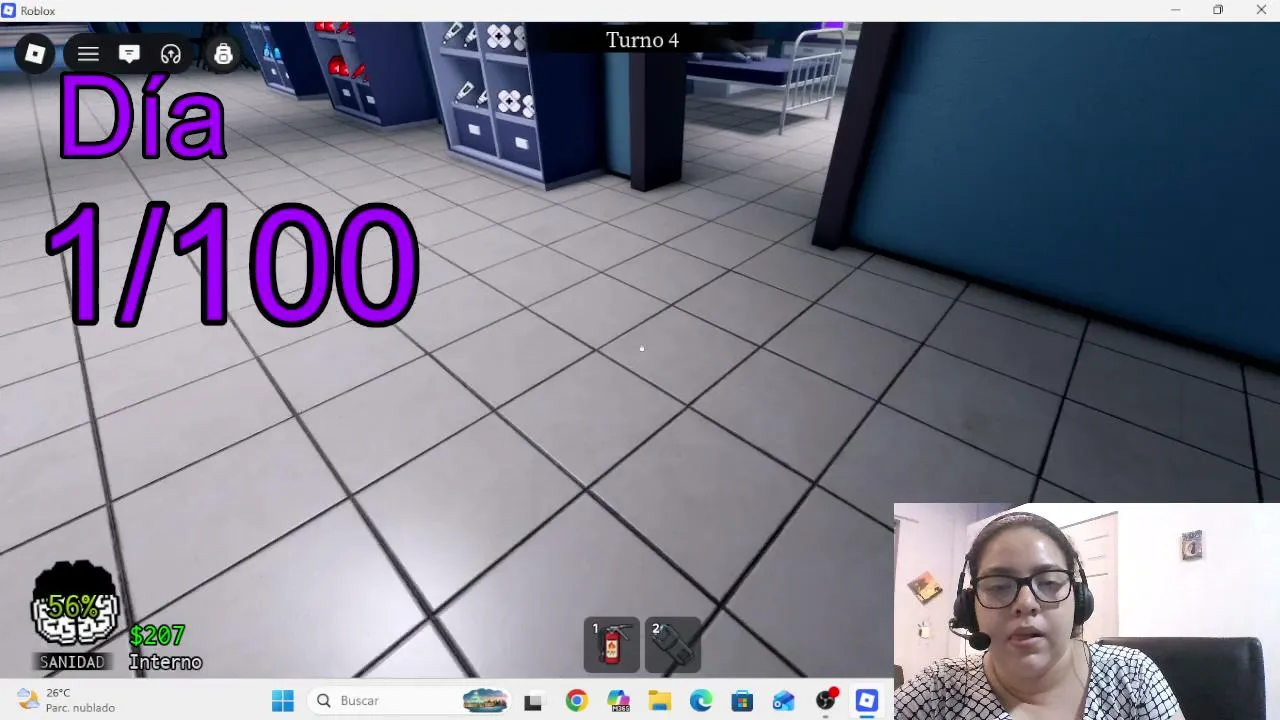Minimize the Roblox window
Viewport: 1280px width, 720px height.
(x=1176, y=10)
